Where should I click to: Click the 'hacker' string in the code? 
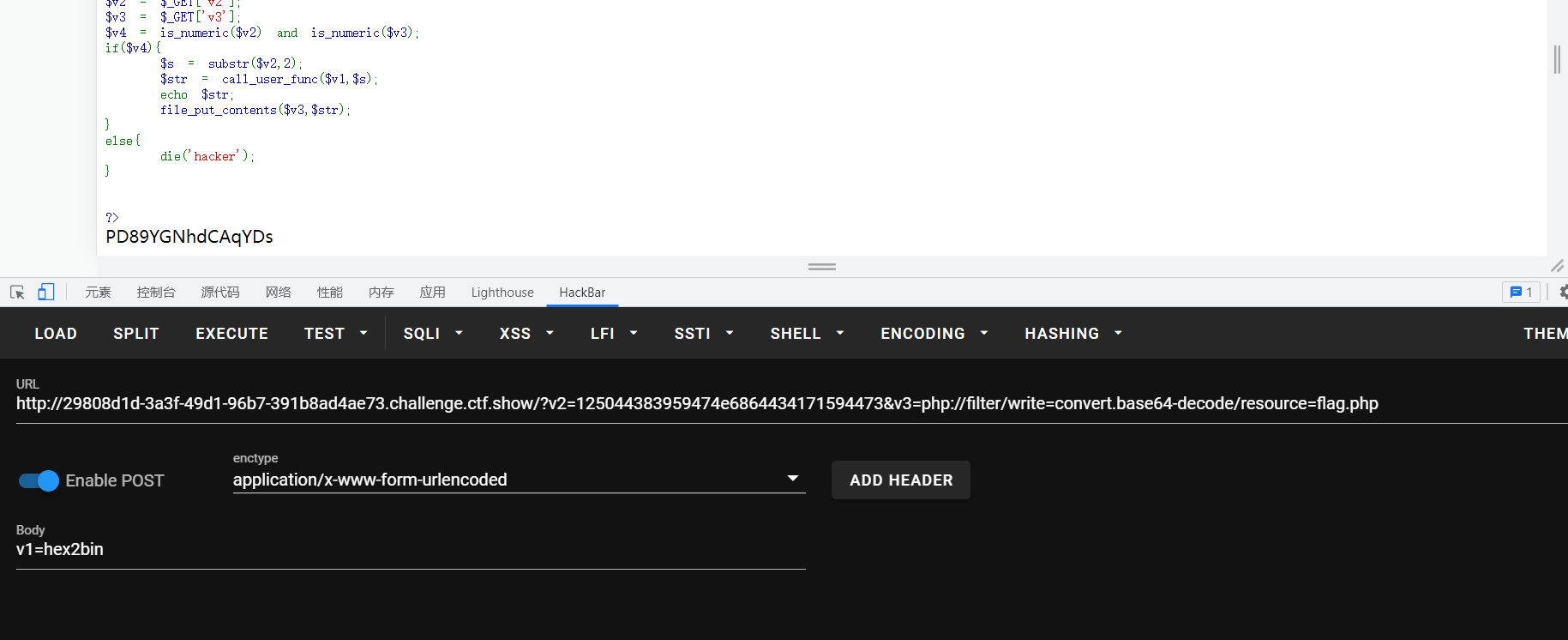pyautogui.click(x=214, y=156)
